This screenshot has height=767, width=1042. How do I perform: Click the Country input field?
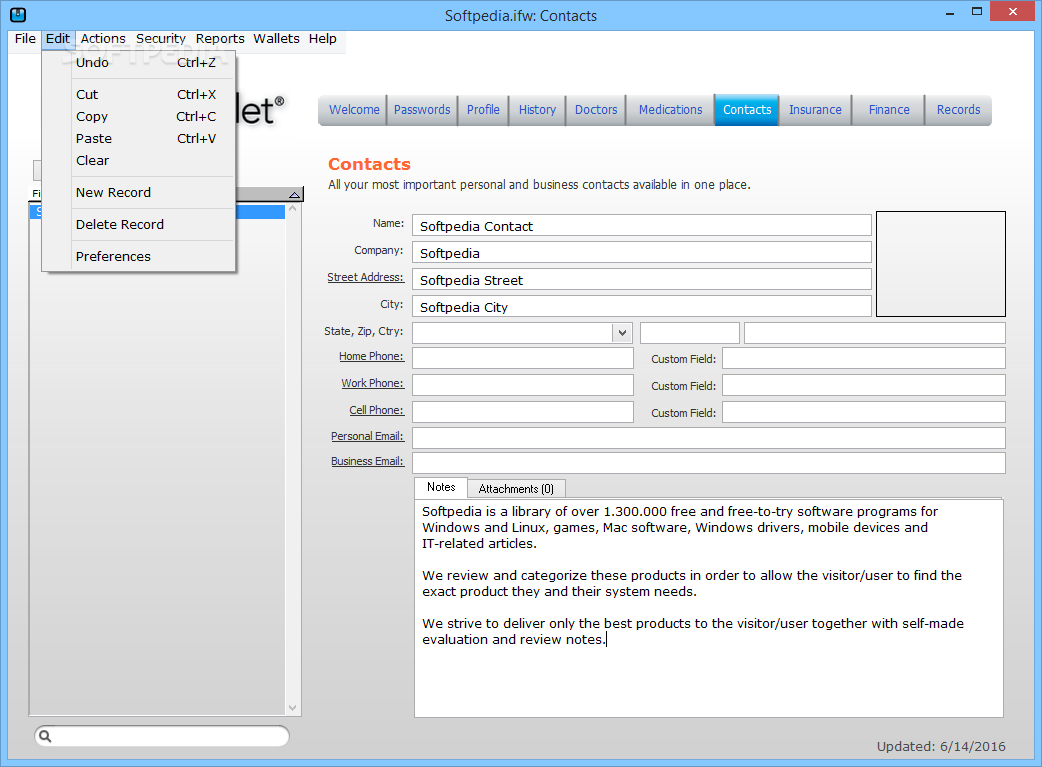(x=875, y=333)
